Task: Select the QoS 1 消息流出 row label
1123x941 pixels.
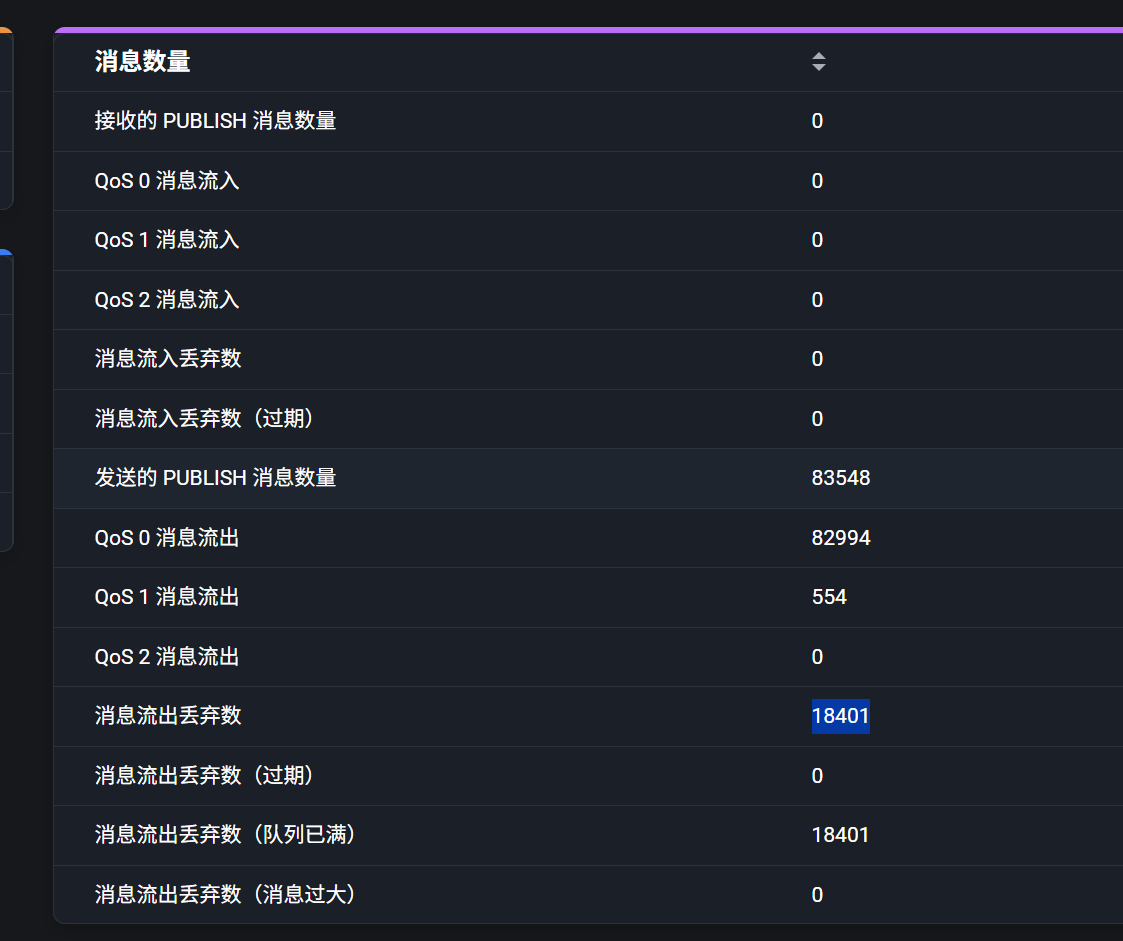Action: (167, 597)
